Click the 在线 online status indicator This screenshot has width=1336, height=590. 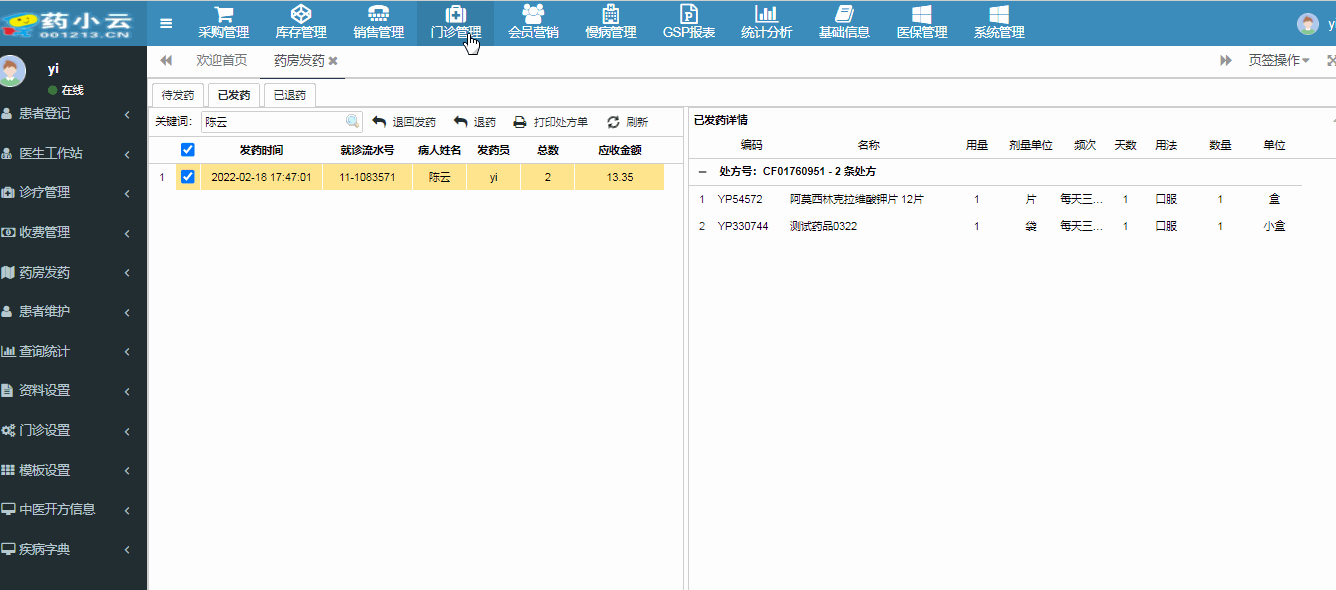coord(66,90)
